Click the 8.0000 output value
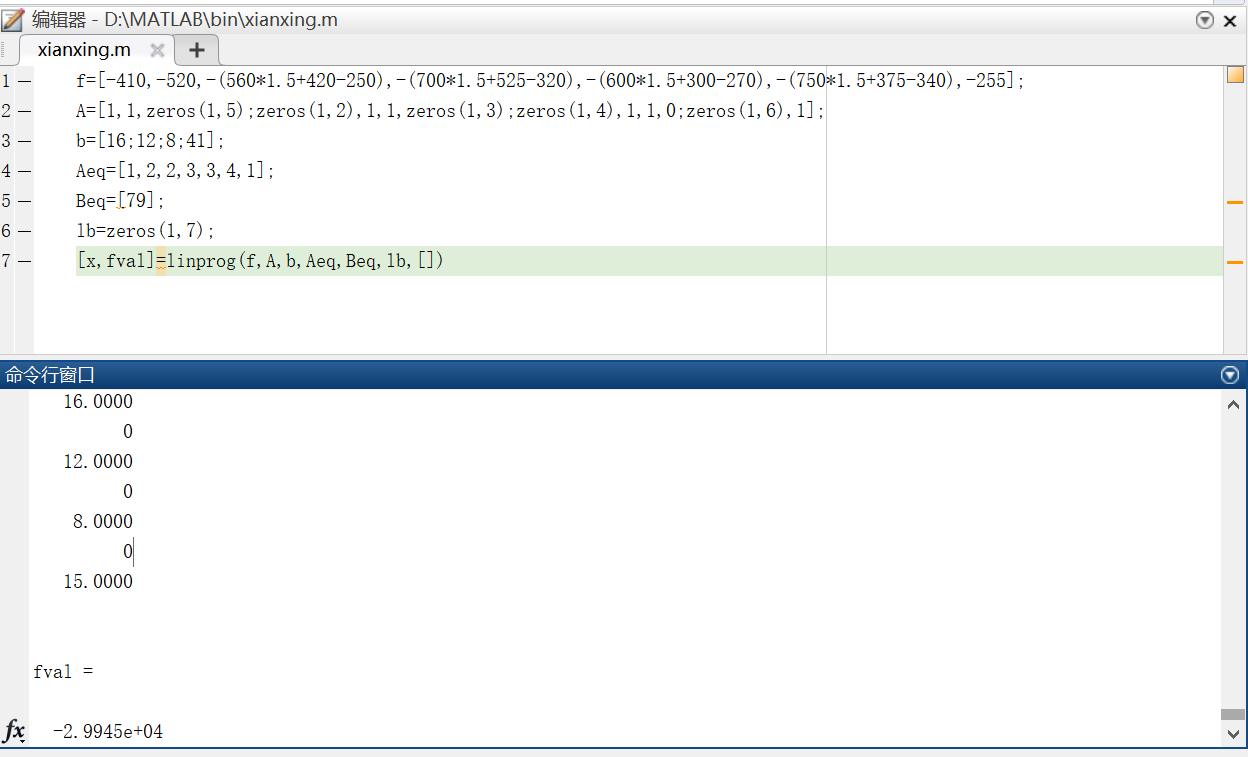The image size is (1248, 757). (103, 522)
